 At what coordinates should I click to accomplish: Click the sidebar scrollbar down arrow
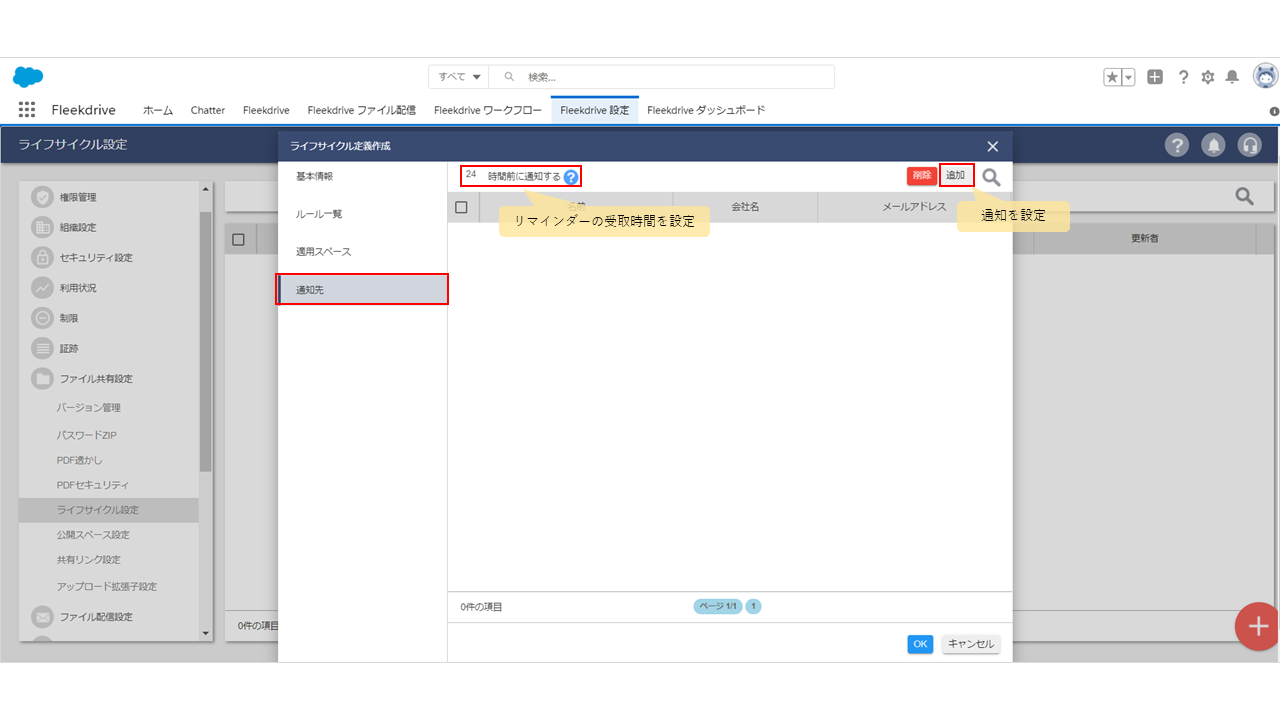coord(206,633)
